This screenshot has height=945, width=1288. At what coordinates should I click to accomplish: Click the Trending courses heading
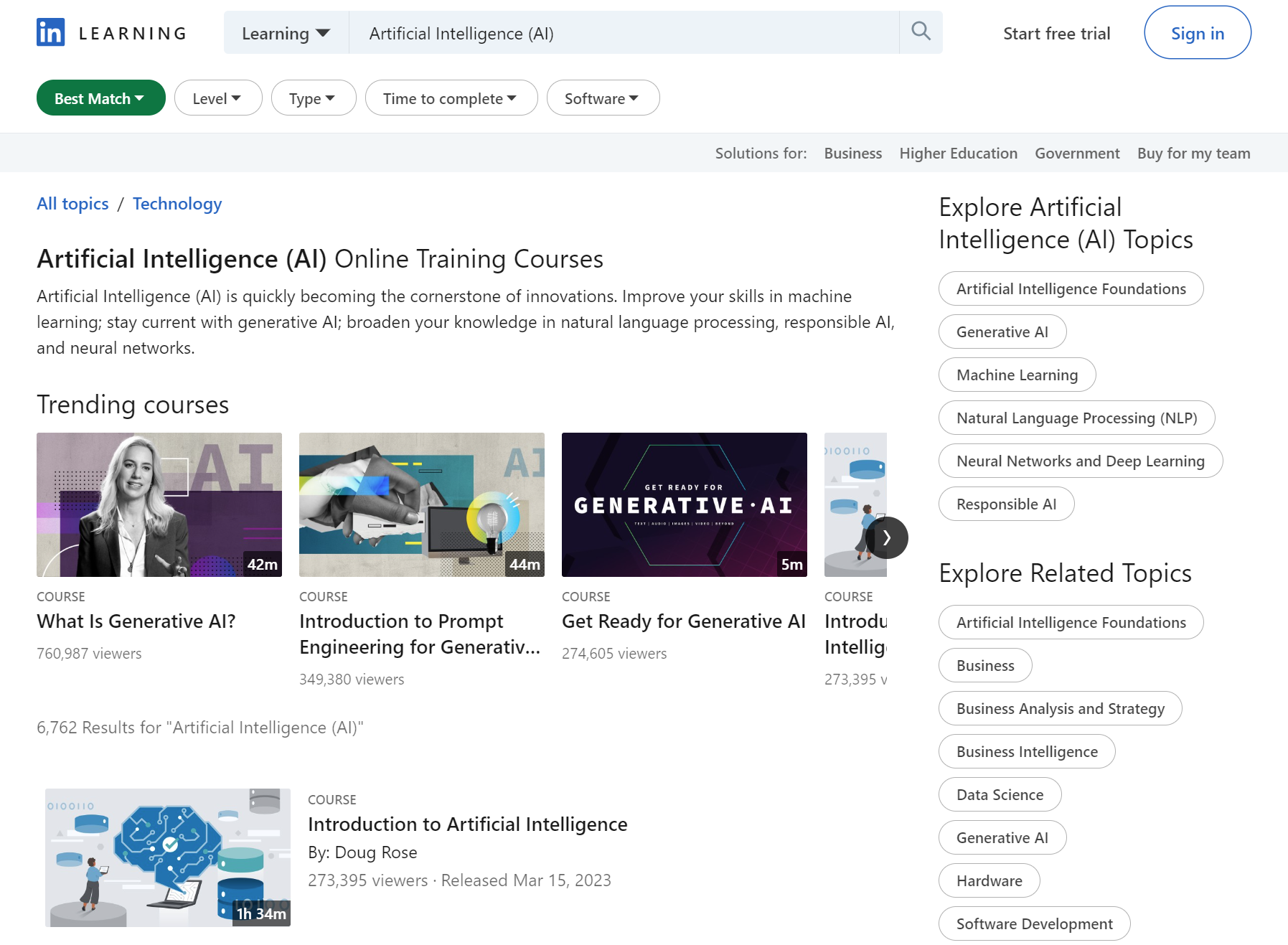(x=133, y=405)
